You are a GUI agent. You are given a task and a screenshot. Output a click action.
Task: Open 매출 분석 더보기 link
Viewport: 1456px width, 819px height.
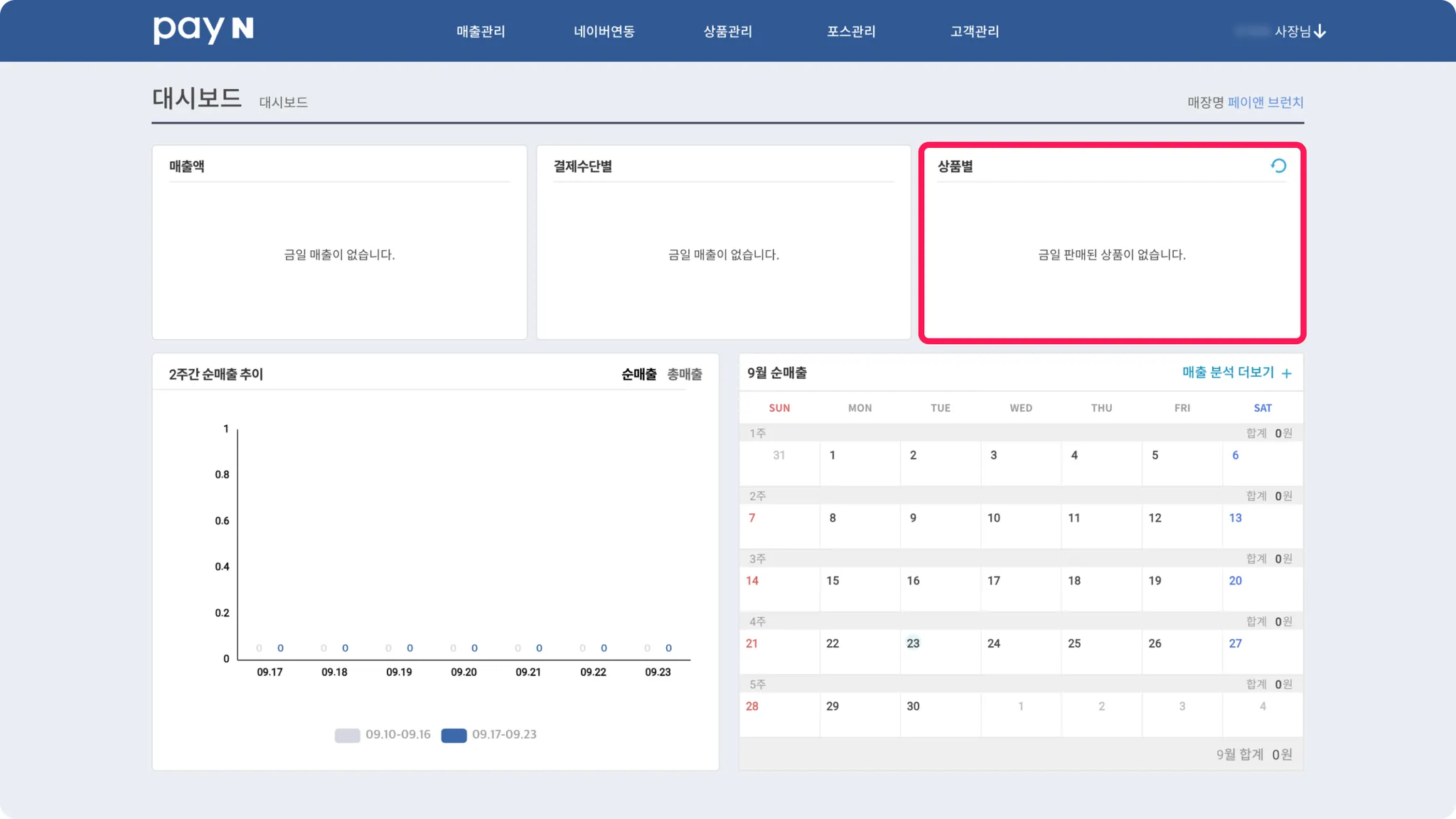[1228, 373]
